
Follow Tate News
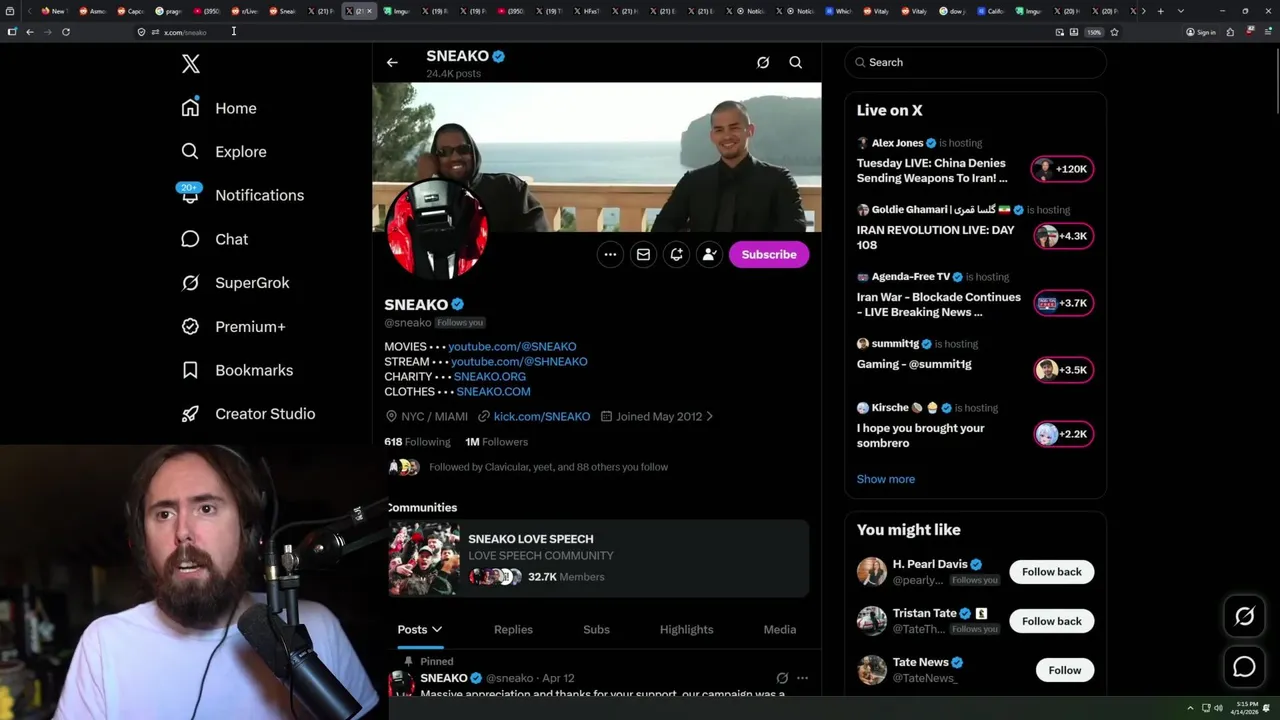point(1064,670)
